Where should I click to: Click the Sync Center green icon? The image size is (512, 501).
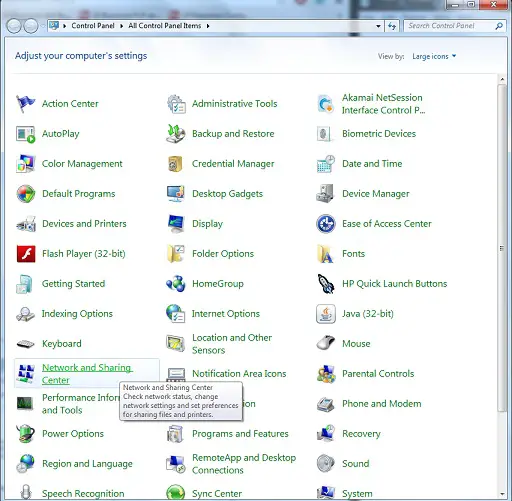[x=176, y=493]
